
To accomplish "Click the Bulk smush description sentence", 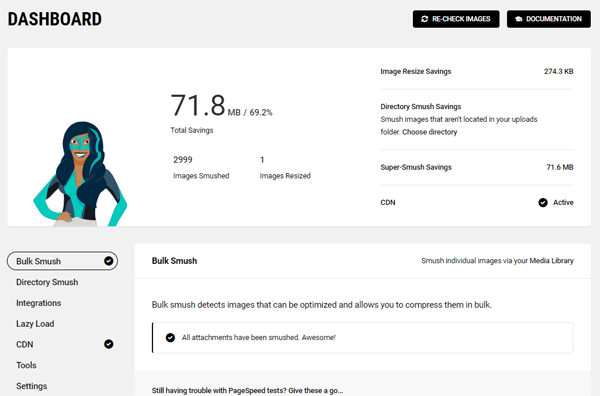I will pos(322,305).
